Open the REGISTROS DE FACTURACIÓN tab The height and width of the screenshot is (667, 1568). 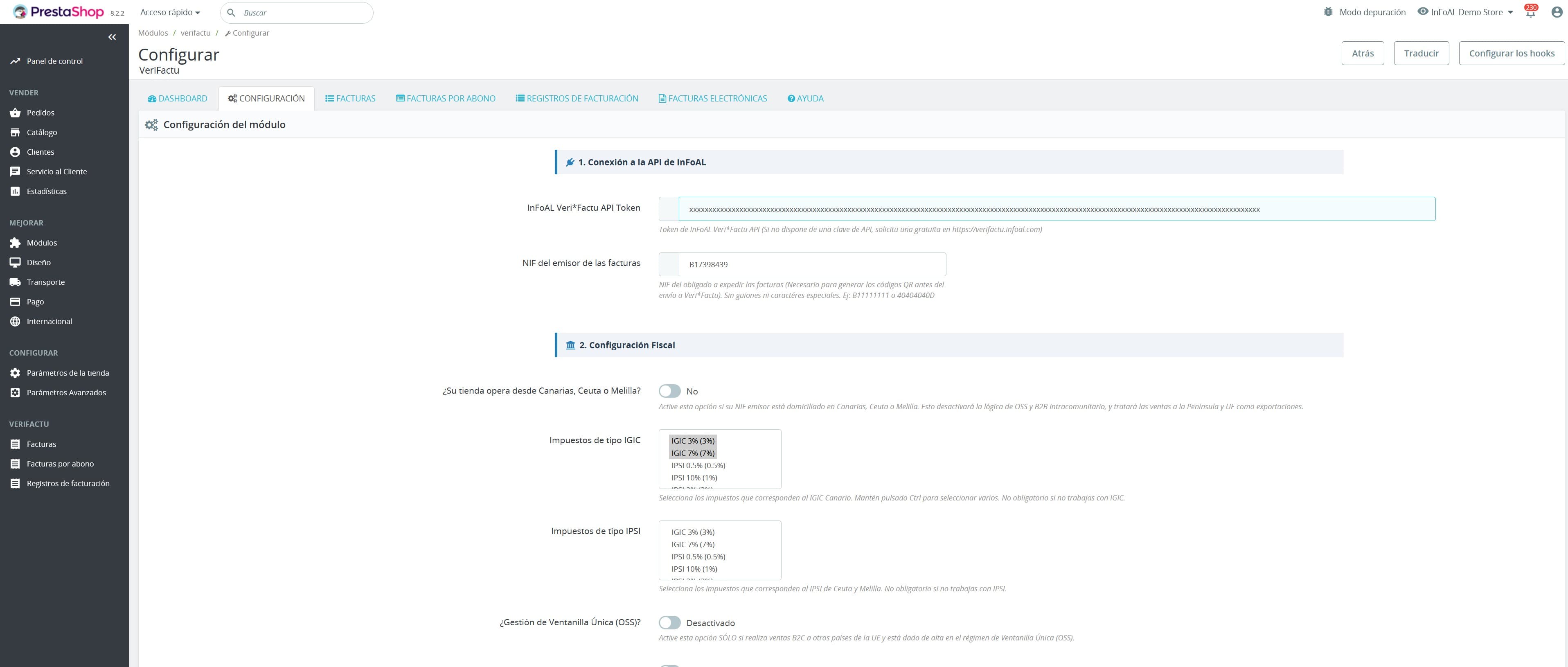pos(577,98)
